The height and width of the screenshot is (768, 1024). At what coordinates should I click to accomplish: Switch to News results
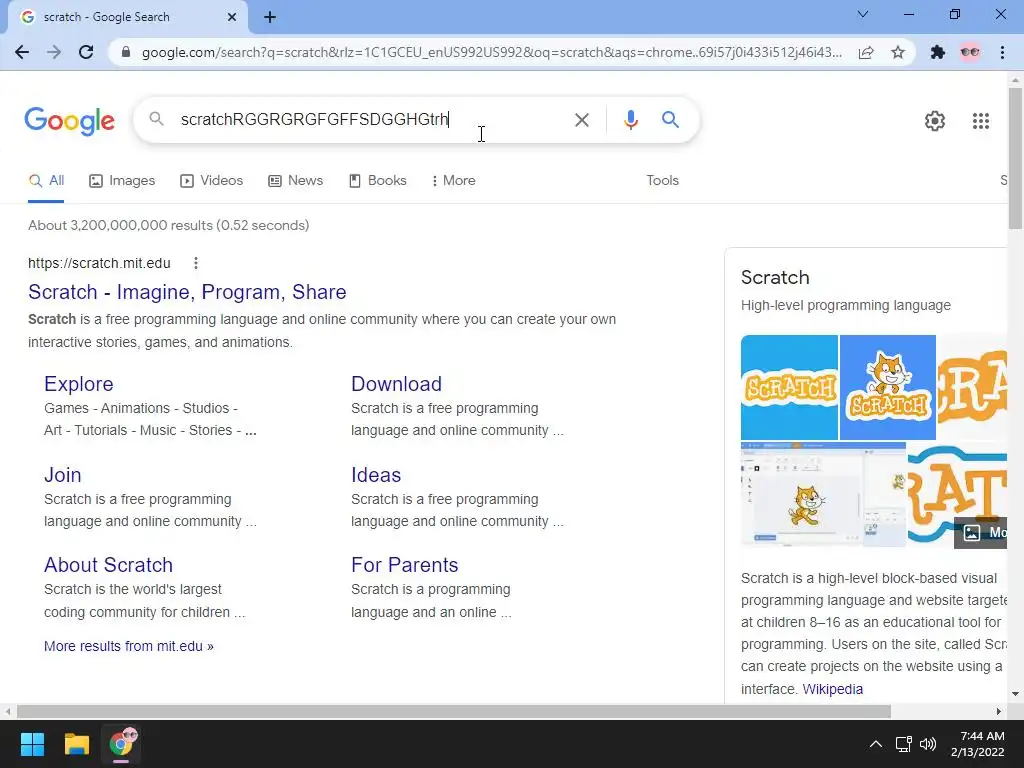pos(296,180)
